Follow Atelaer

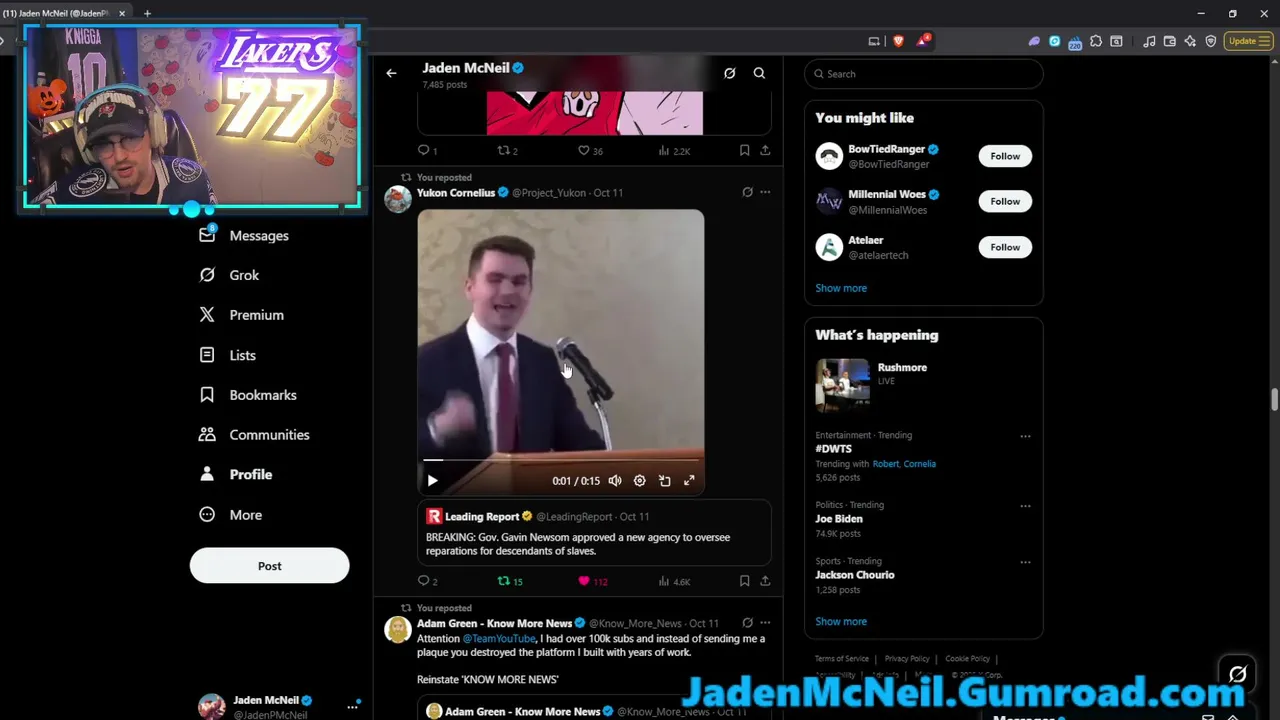(x=1005, y=247)
